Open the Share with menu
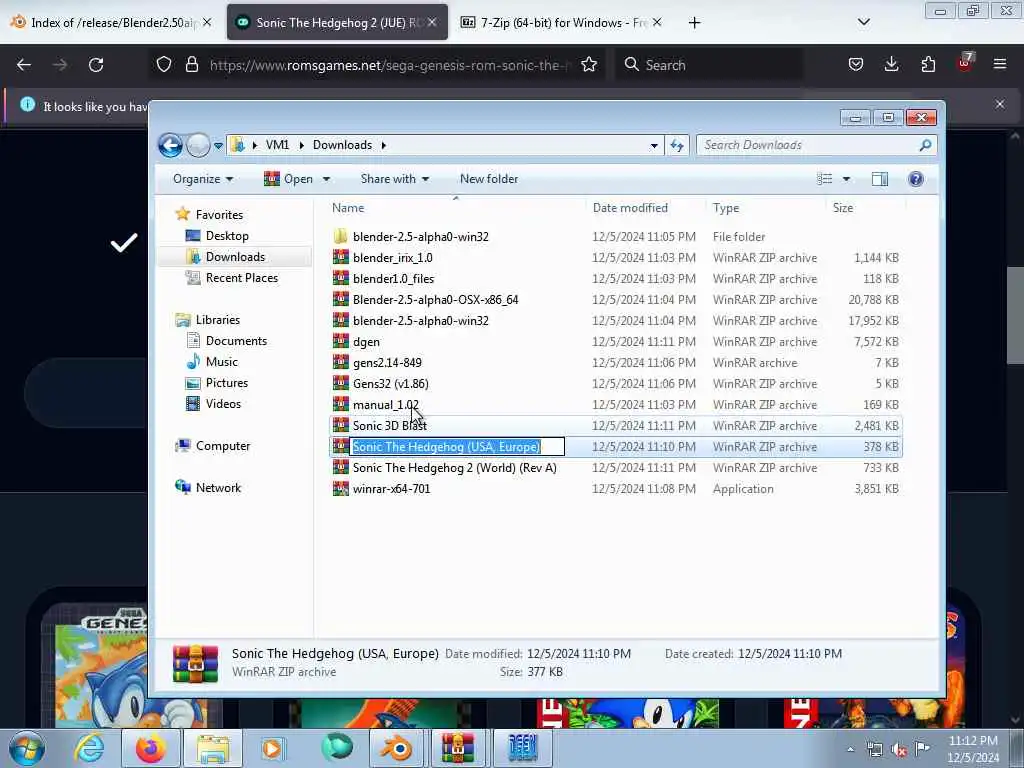 [394, 179]
